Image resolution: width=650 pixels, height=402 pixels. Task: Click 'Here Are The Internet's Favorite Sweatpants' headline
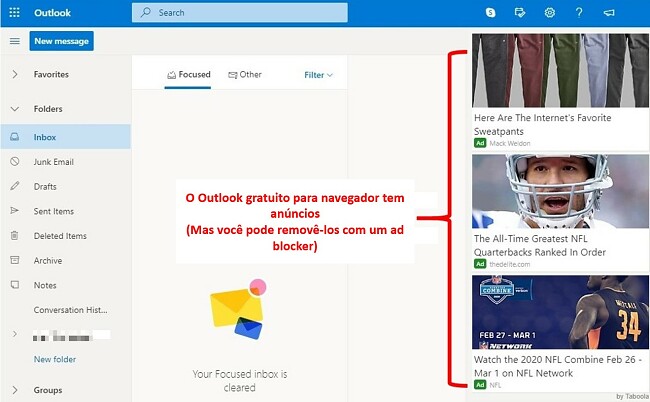pos(543,124)
